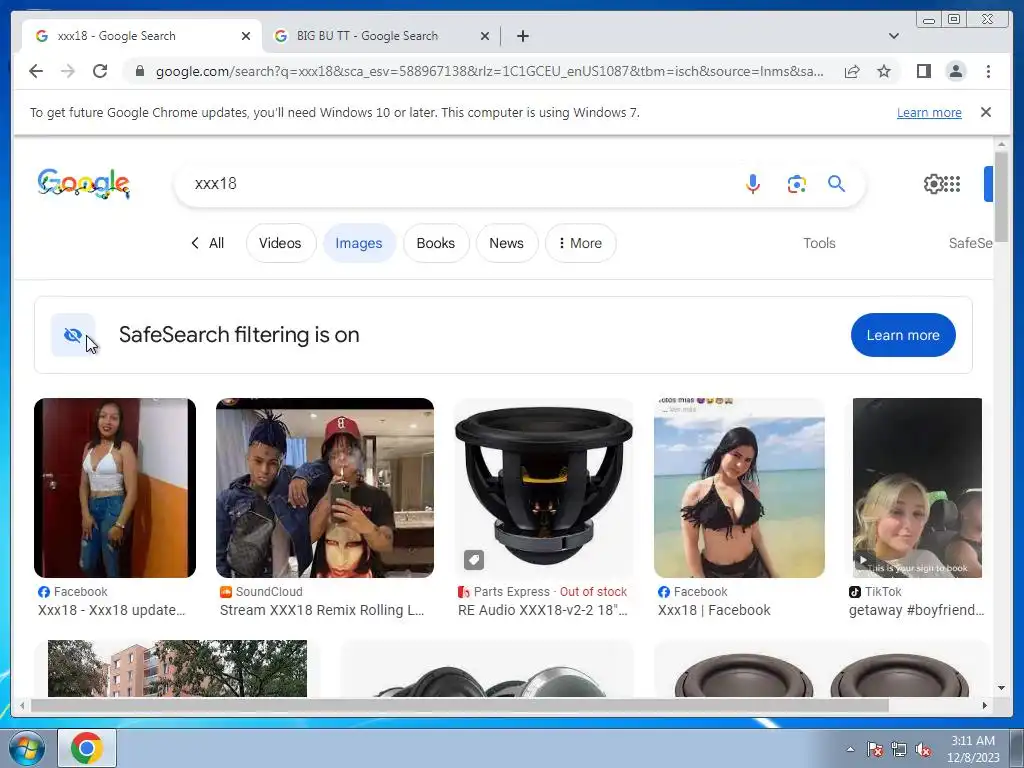Image resolution: width=1024 pixels, height=768 pixels.
Task: Open Windows Start menu
Action: click(x=27, y=748)
